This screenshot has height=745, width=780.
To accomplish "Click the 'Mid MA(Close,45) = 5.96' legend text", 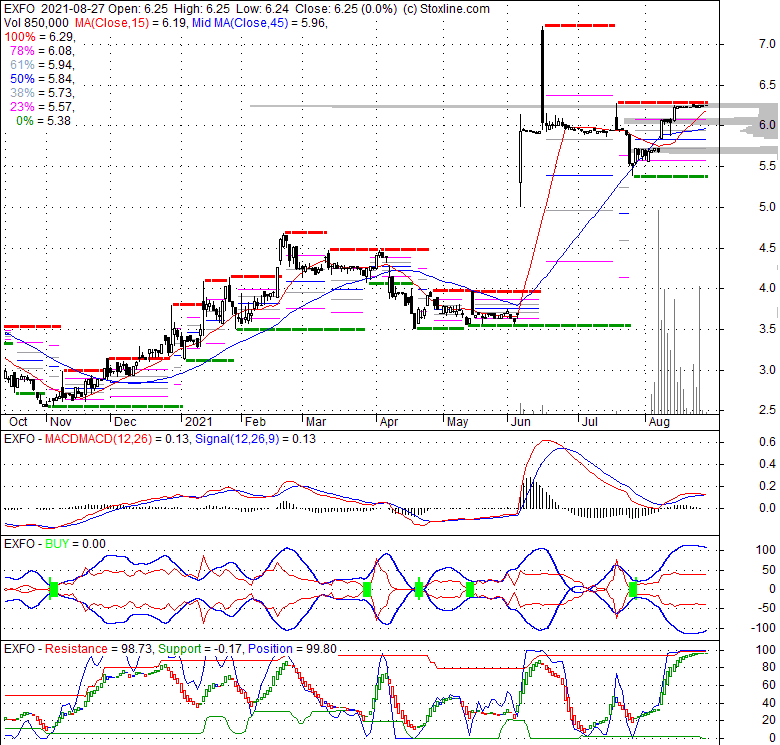I will [x=259, y=23].
